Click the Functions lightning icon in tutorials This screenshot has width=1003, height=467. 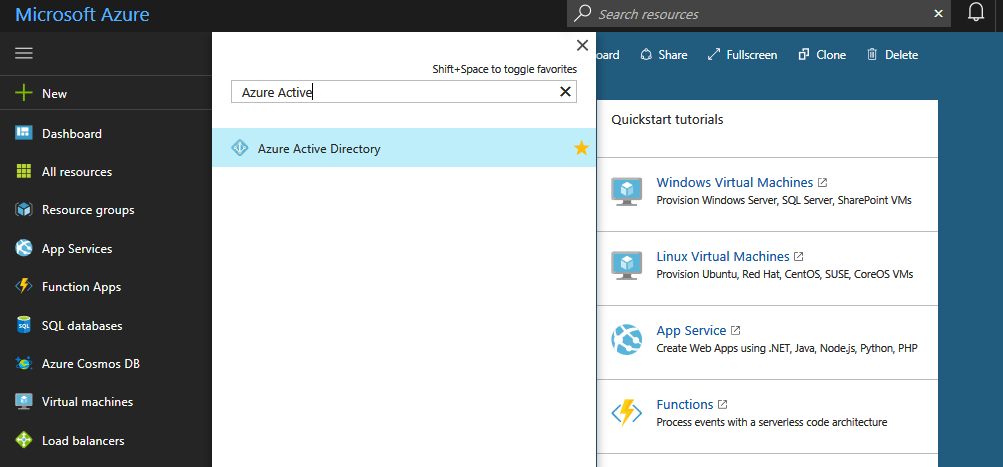point(626,413)
